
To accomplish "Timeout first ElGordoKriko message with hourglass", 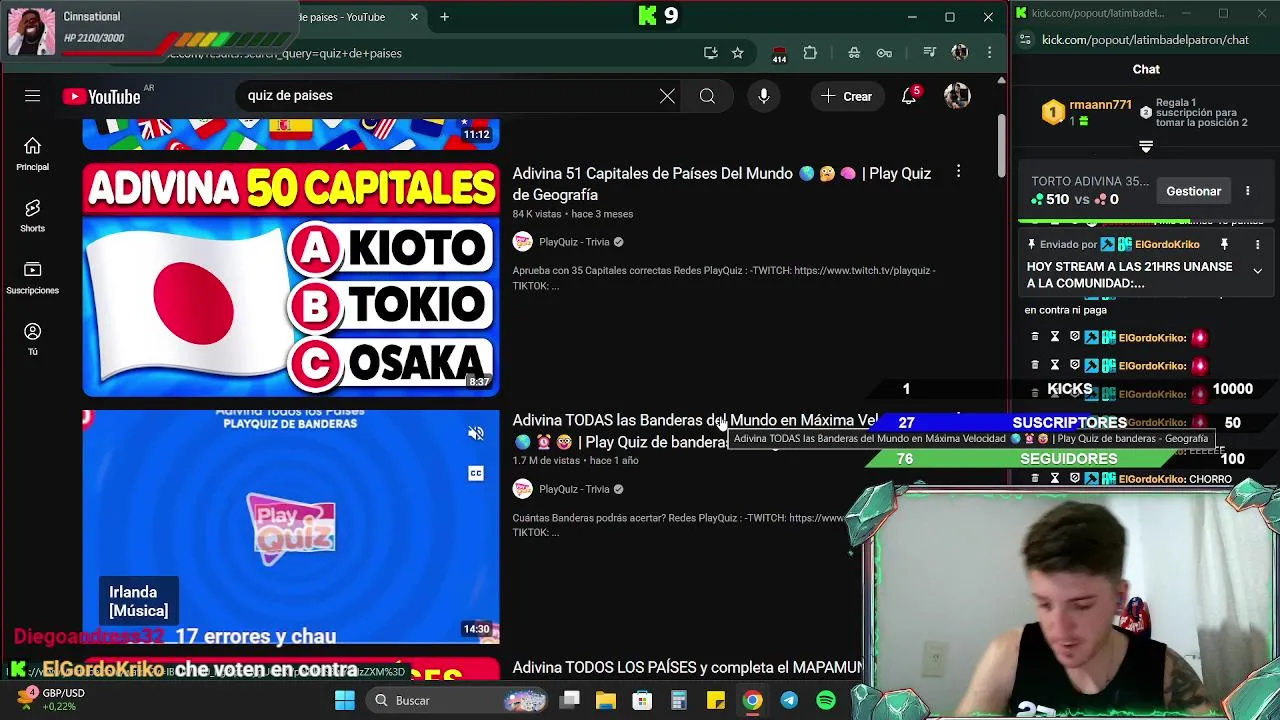I will tap(1054, 337).
